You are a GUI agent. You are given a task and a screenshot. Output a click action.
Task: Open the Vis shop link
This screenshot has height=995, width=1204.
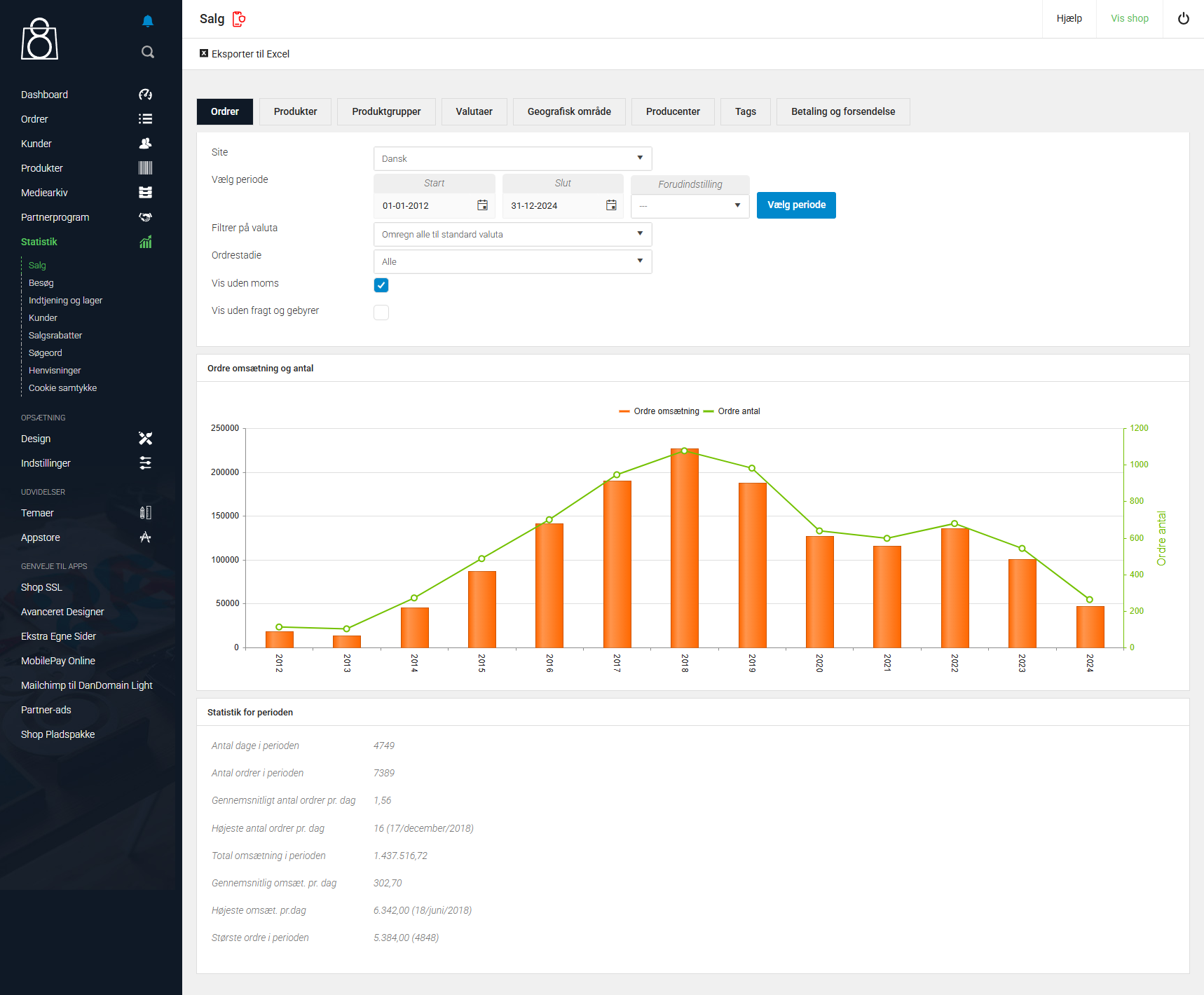point(1129,18)
